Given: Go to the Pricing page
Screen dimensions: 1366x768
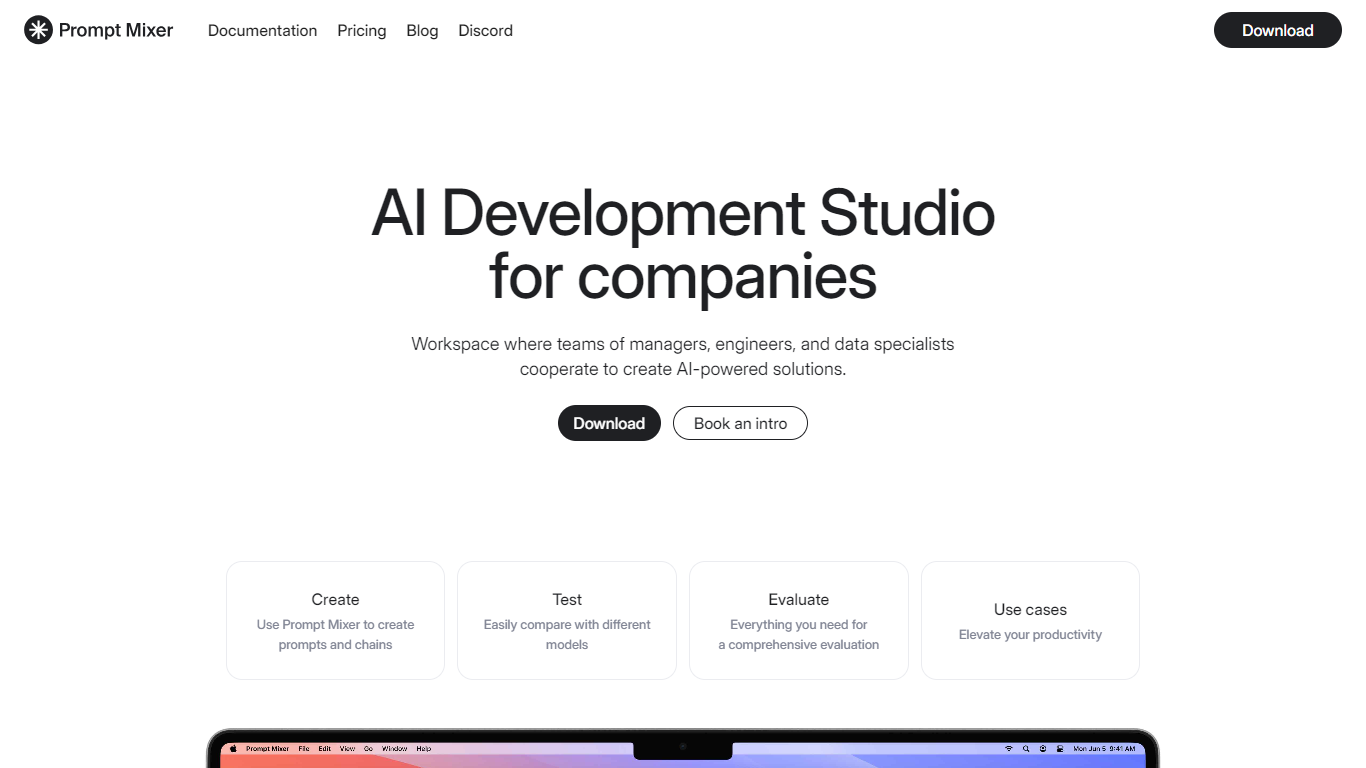Looking at the screenshot, I should pyautogui.click(x=362, y=31).
